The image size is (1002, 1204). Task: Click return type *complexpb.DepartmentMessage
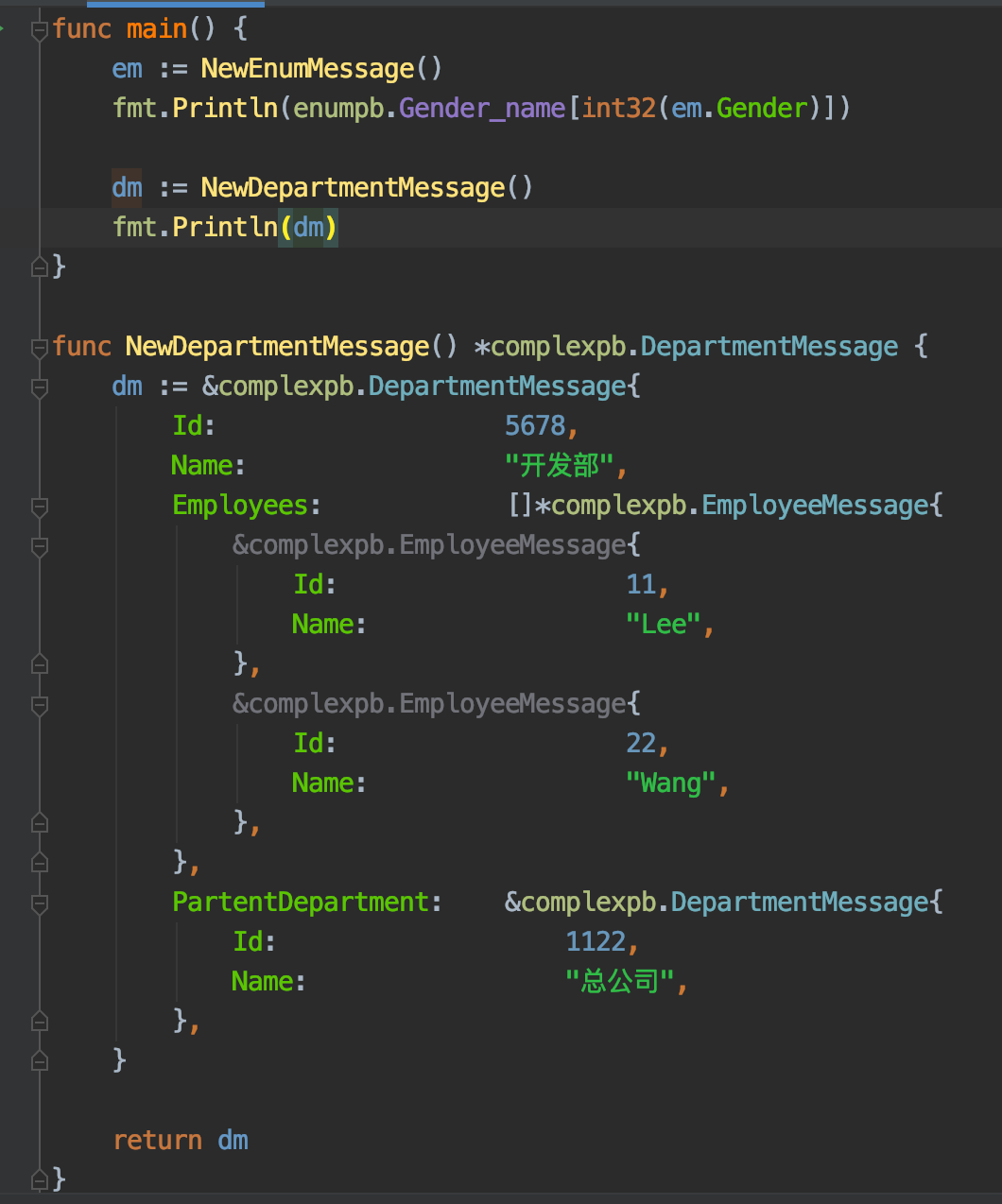pyautogui.click(x=686, y=347)
